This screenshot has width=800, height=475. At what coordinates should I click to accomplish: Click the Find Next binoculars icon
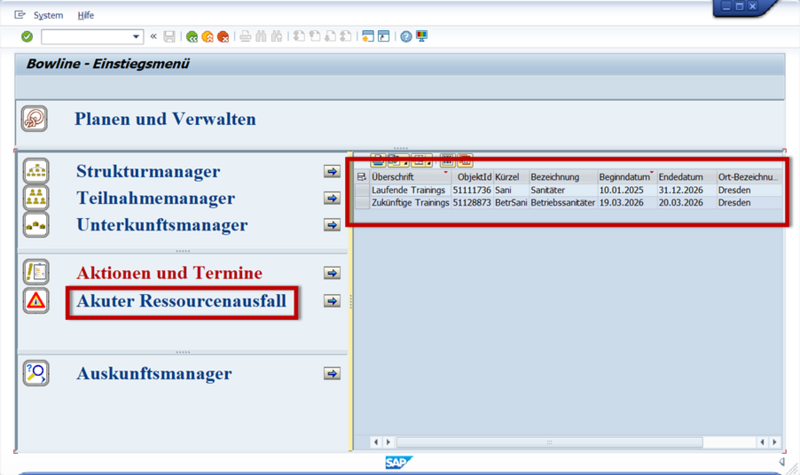coord(277,36)
